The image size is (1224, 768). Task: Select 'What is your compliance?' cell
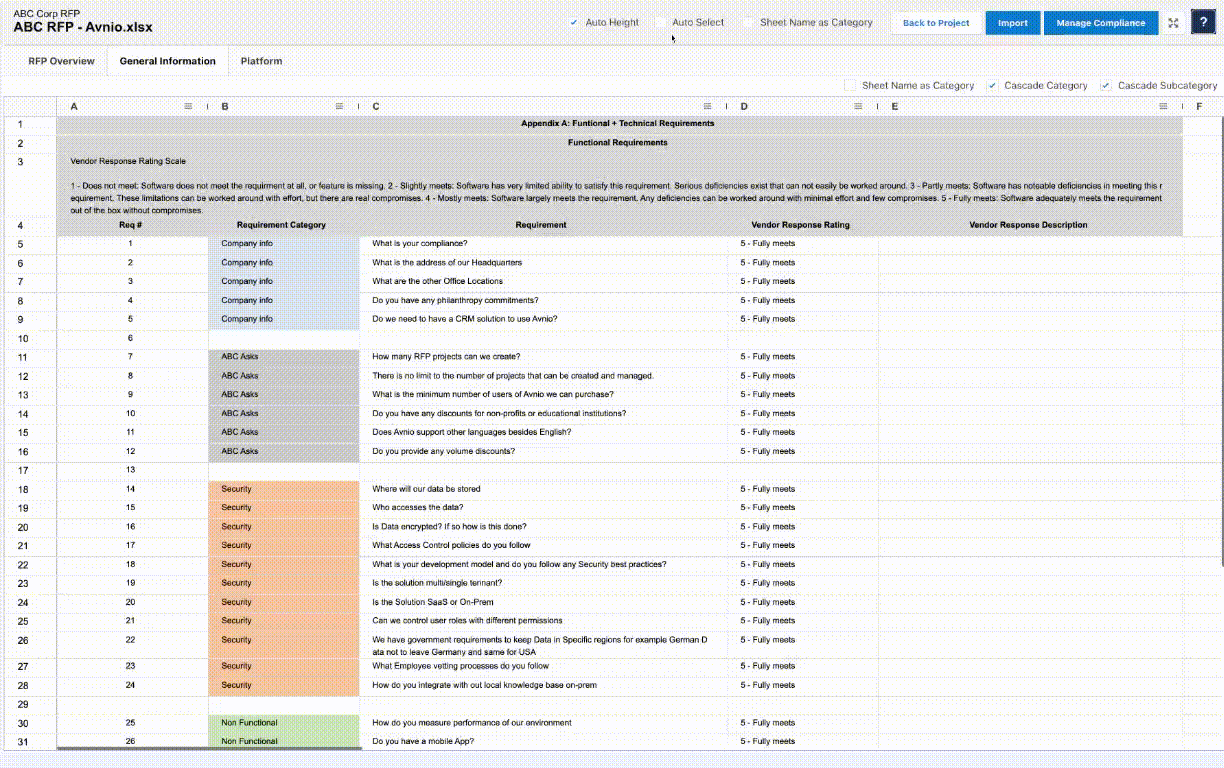[543, 244]
